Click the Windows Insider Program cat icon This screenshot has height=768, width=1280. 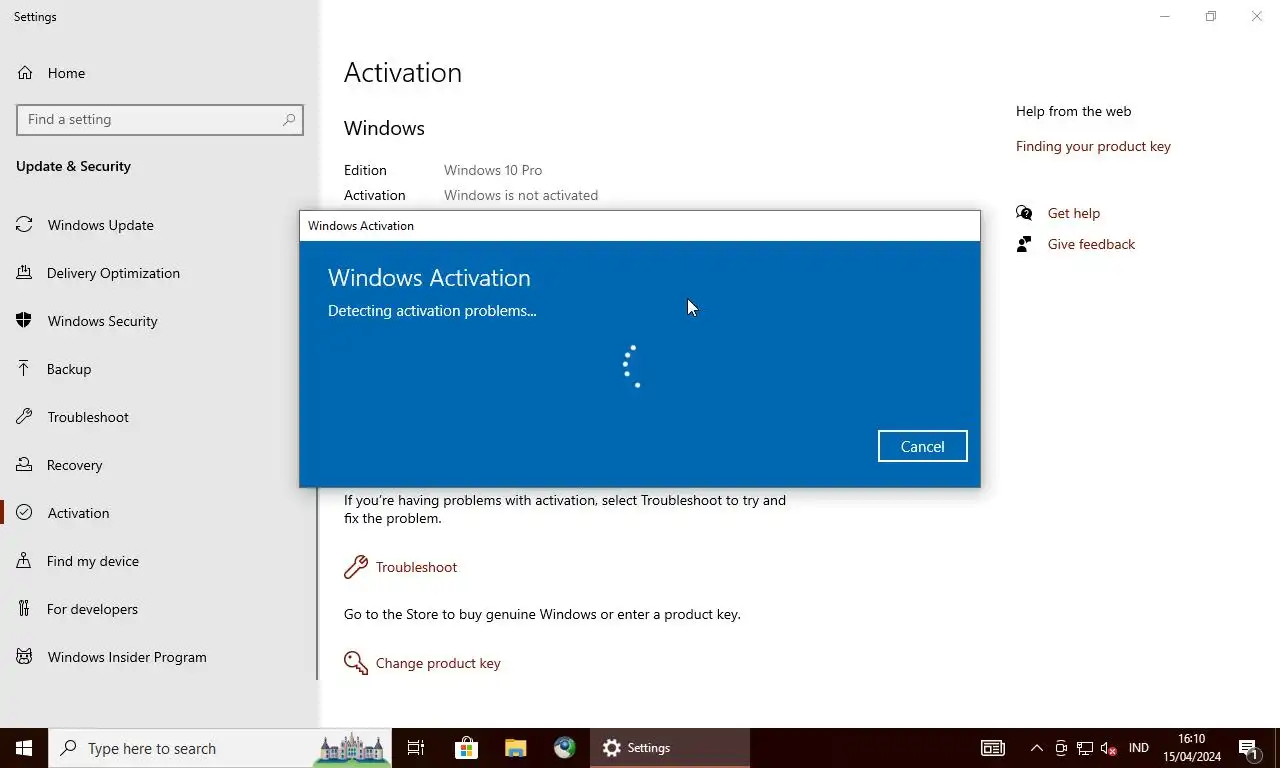24,657
